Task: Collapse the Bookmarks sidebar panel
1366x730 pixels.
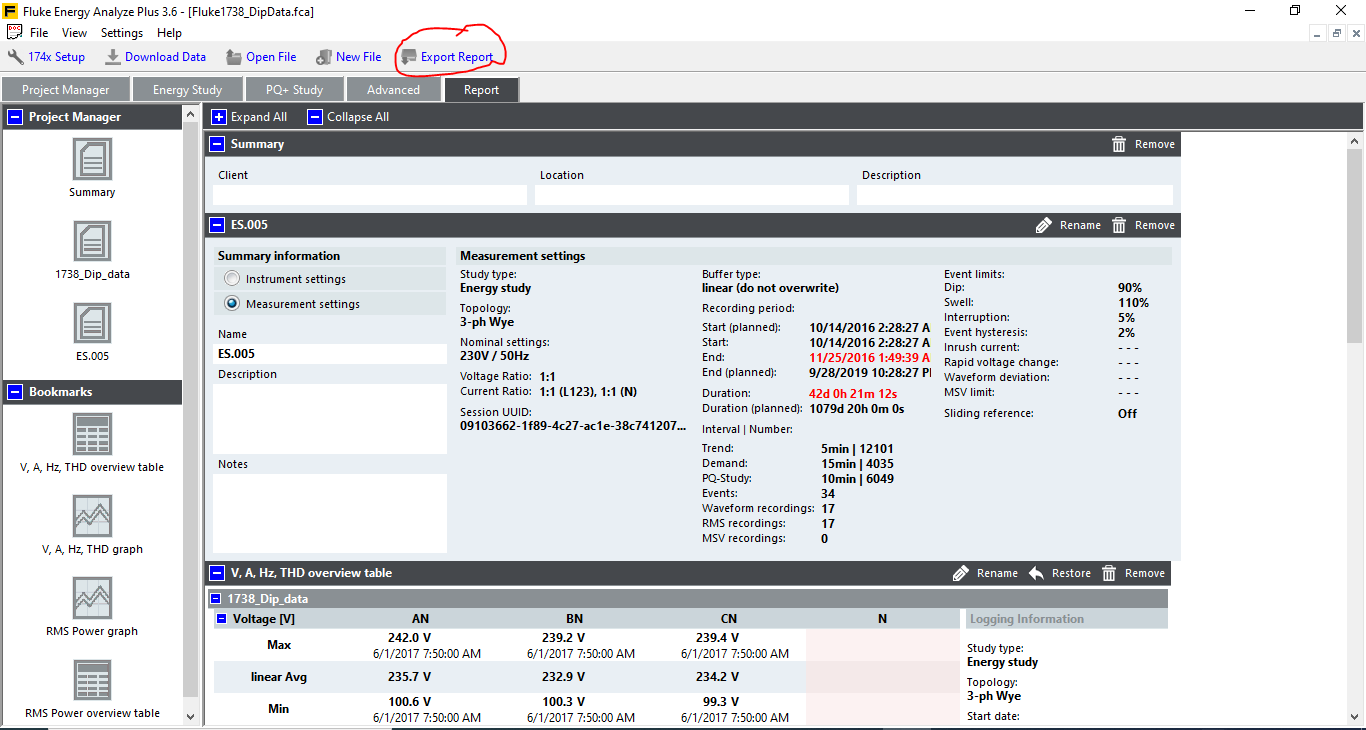Action: (14, 392)
